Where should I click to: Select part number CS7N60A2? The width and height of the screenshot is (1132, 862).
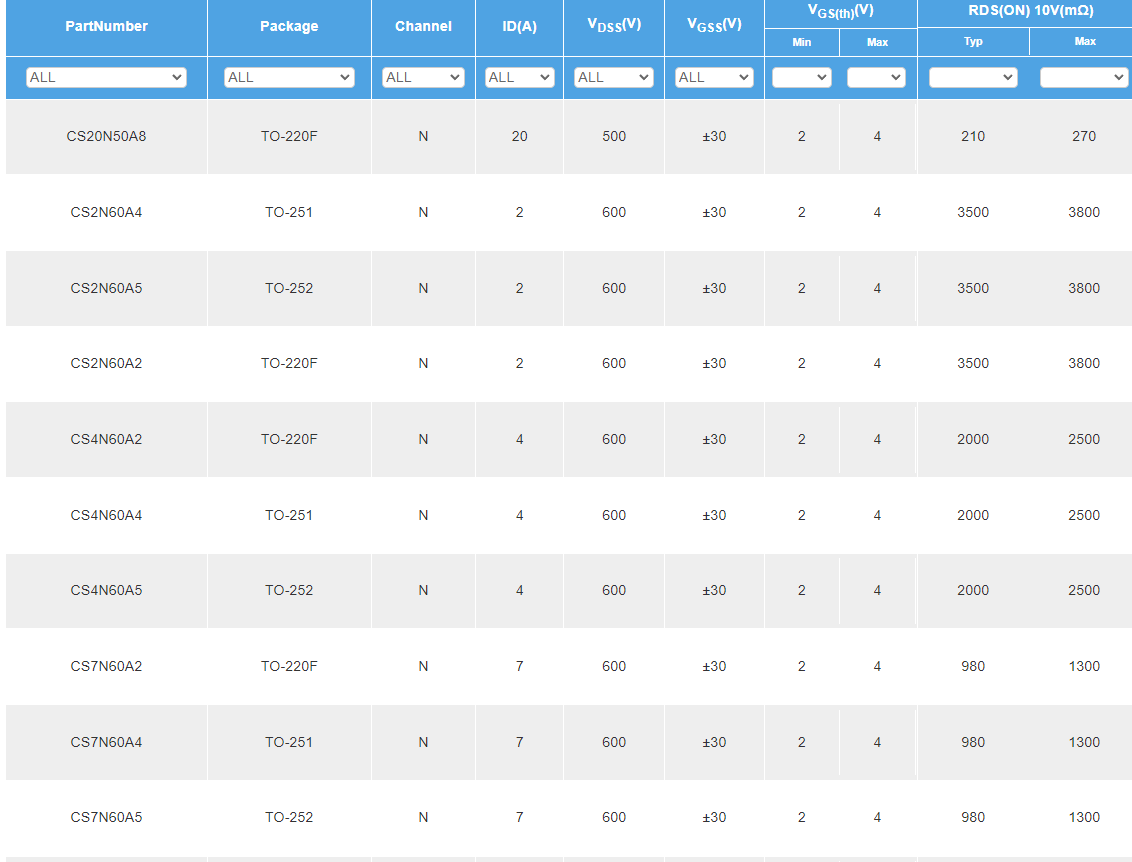pyautogui.click(x=106, y=666)
